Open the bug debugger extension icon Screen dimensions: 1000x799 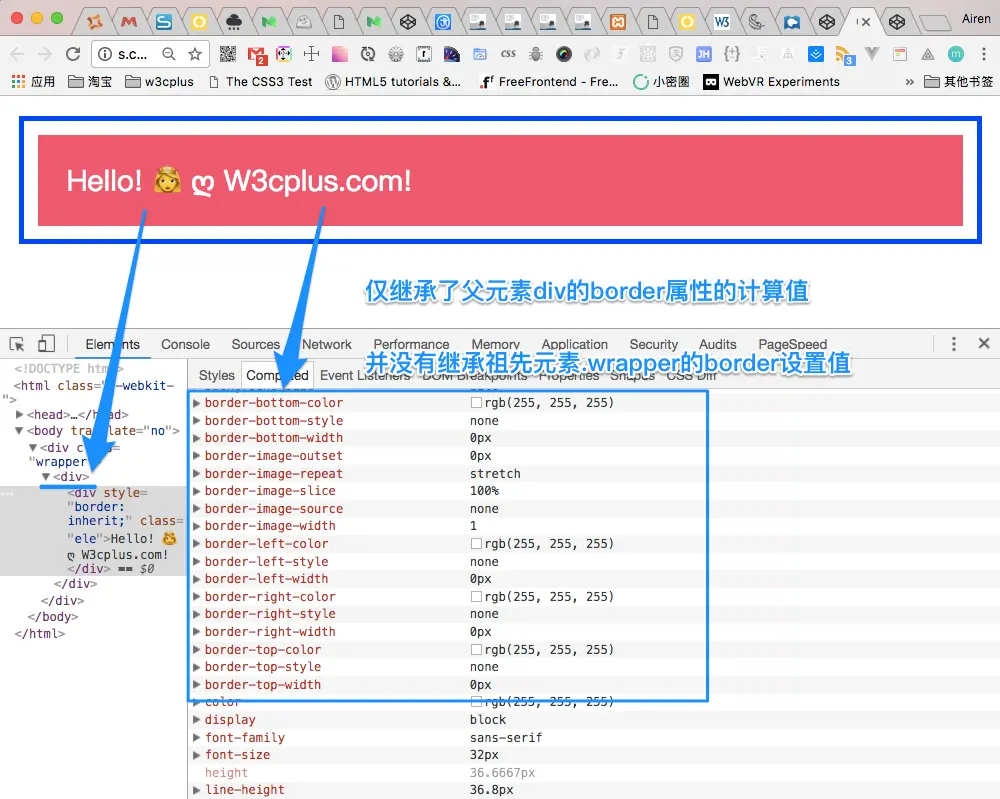[x=536, y=54]
